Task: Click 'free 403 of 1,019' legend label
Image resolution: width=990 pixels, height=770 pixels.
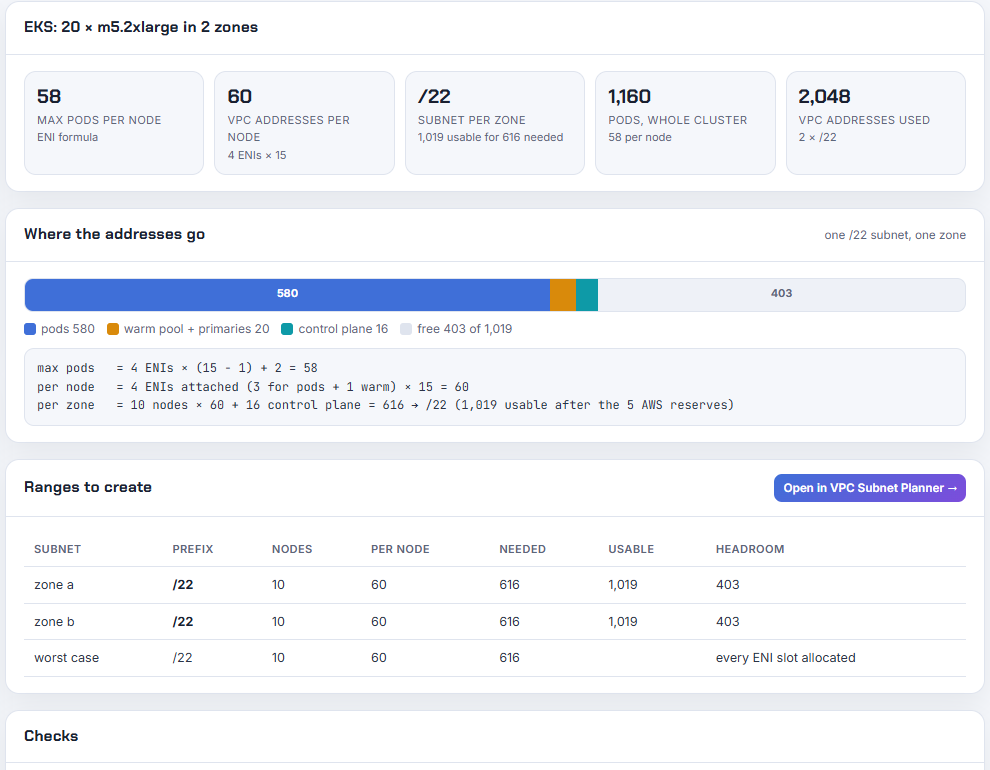Action: coord(464,329)
